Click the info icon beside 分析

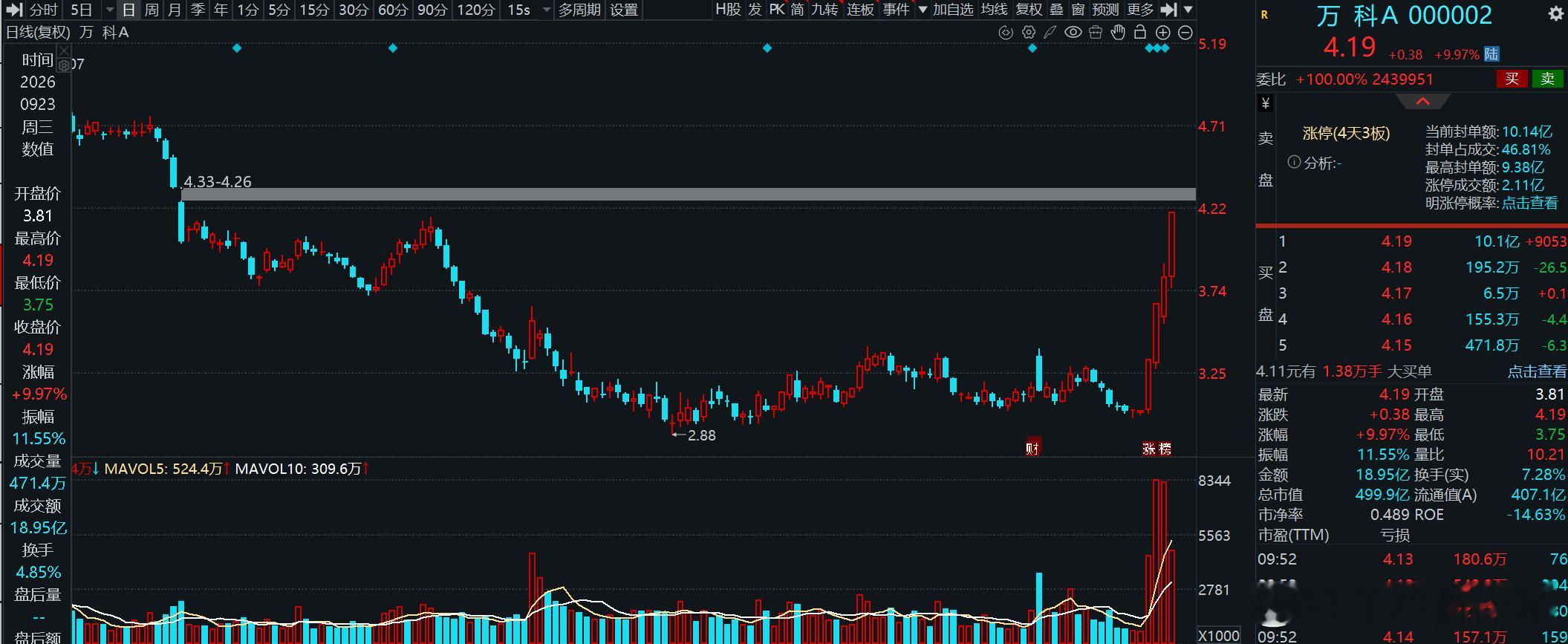click(x=1294, y=162)
